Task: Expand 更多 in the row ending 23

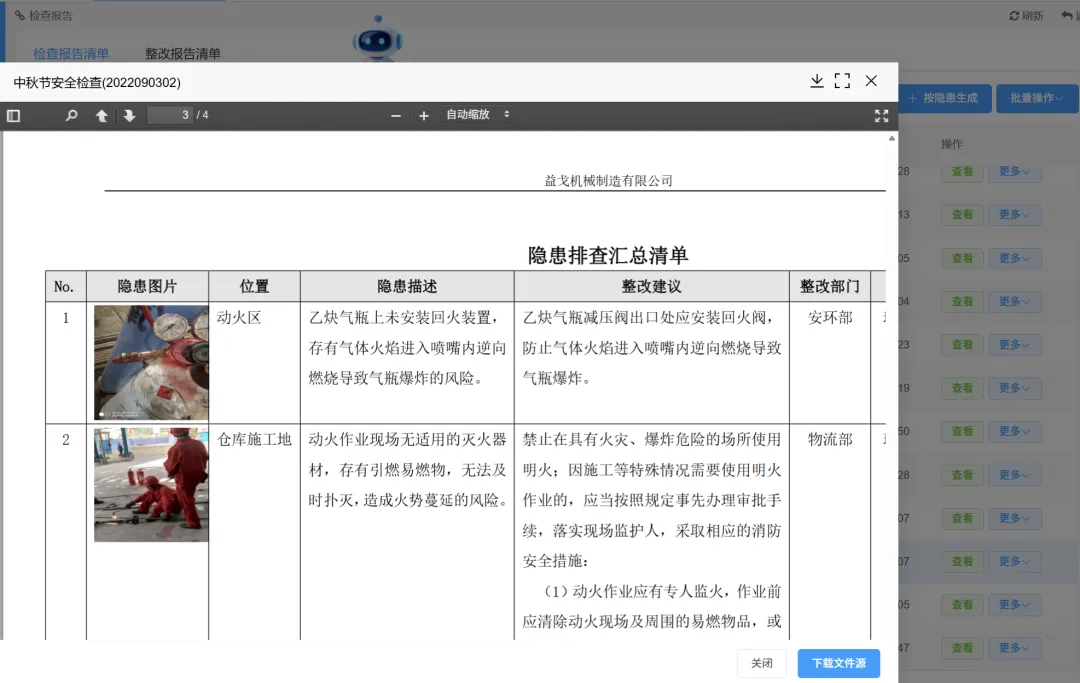Action: coord(1014,345)
